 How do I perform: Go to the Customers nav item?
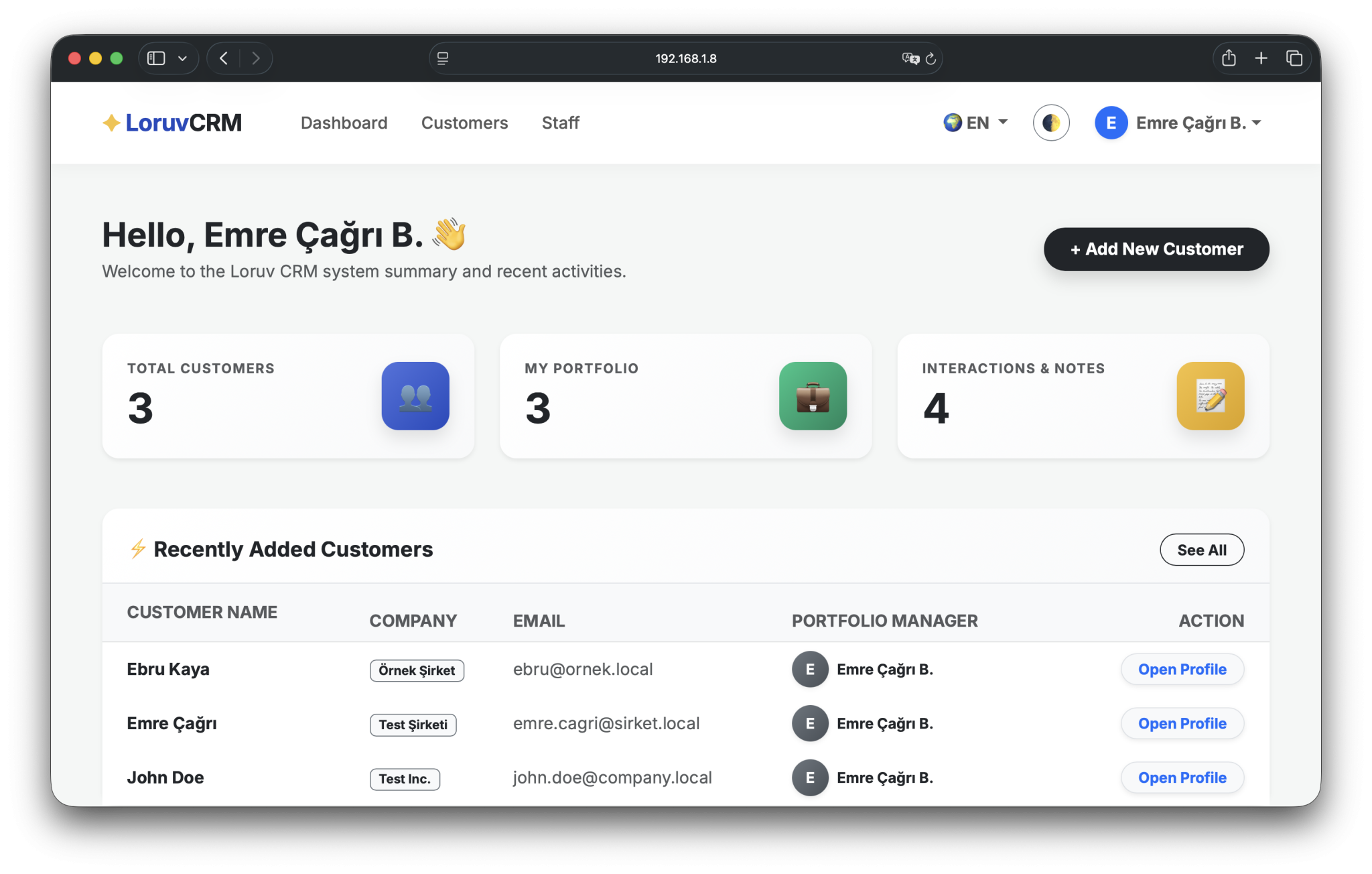point(464,123)
